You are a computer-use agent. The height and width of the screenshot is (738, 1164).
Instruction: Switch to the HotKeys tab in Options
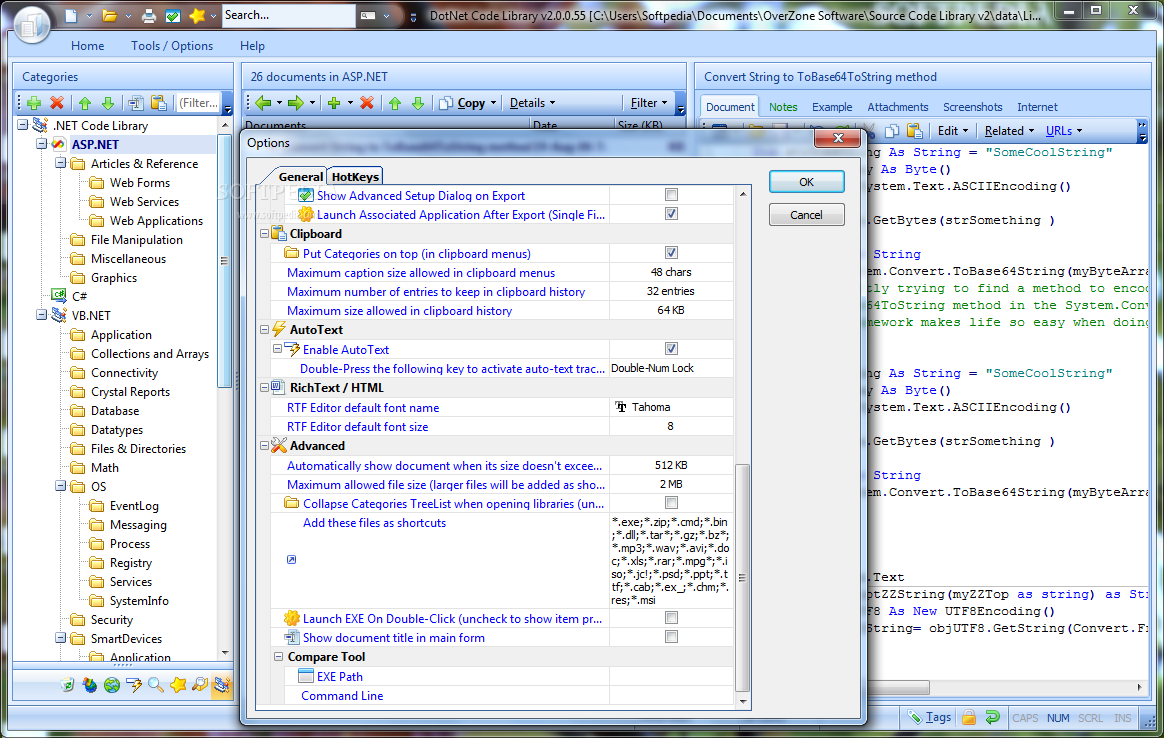[355, 177]
